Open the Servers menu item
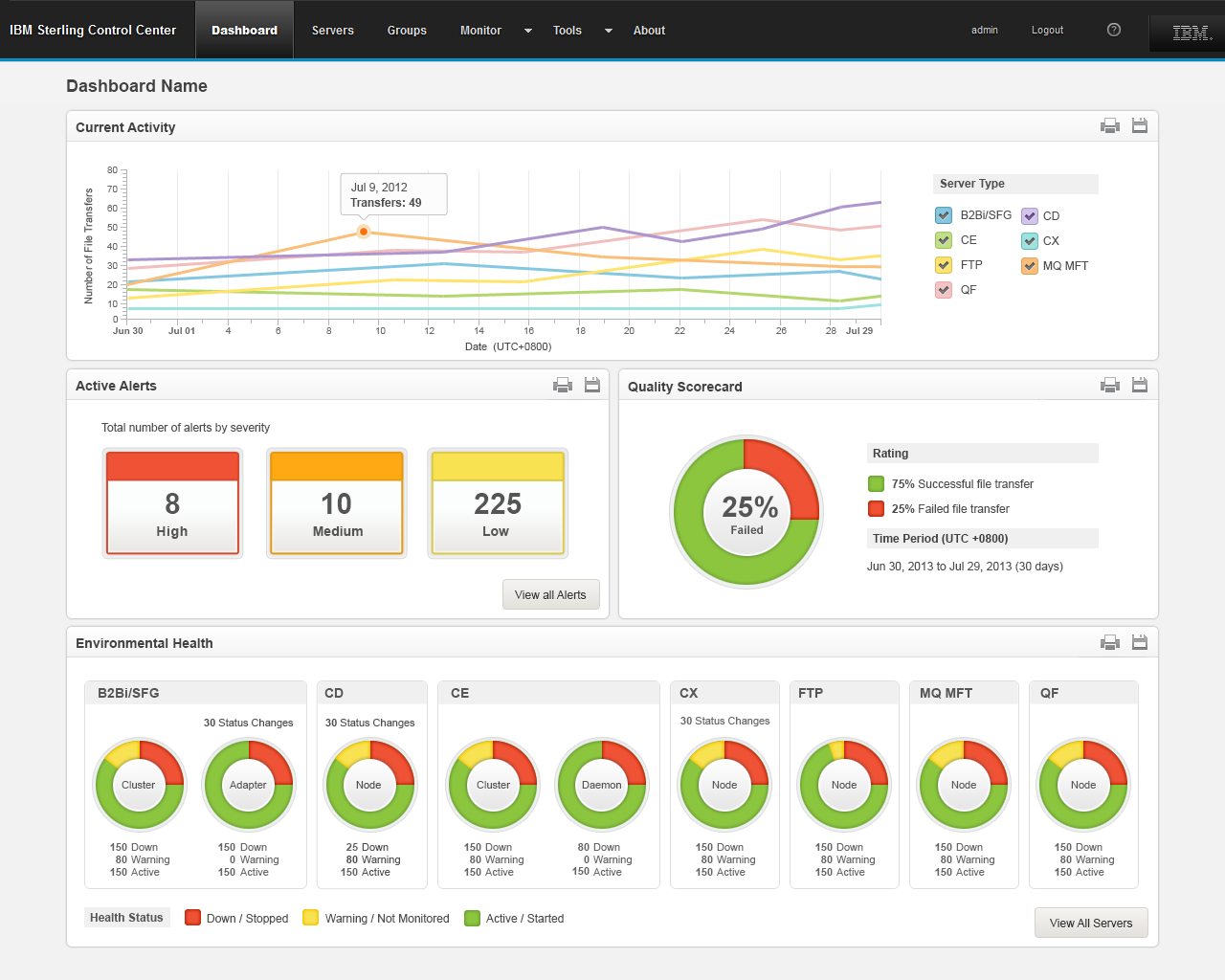The width and height of the screenshot is (1225, 980). coord(332,31)
